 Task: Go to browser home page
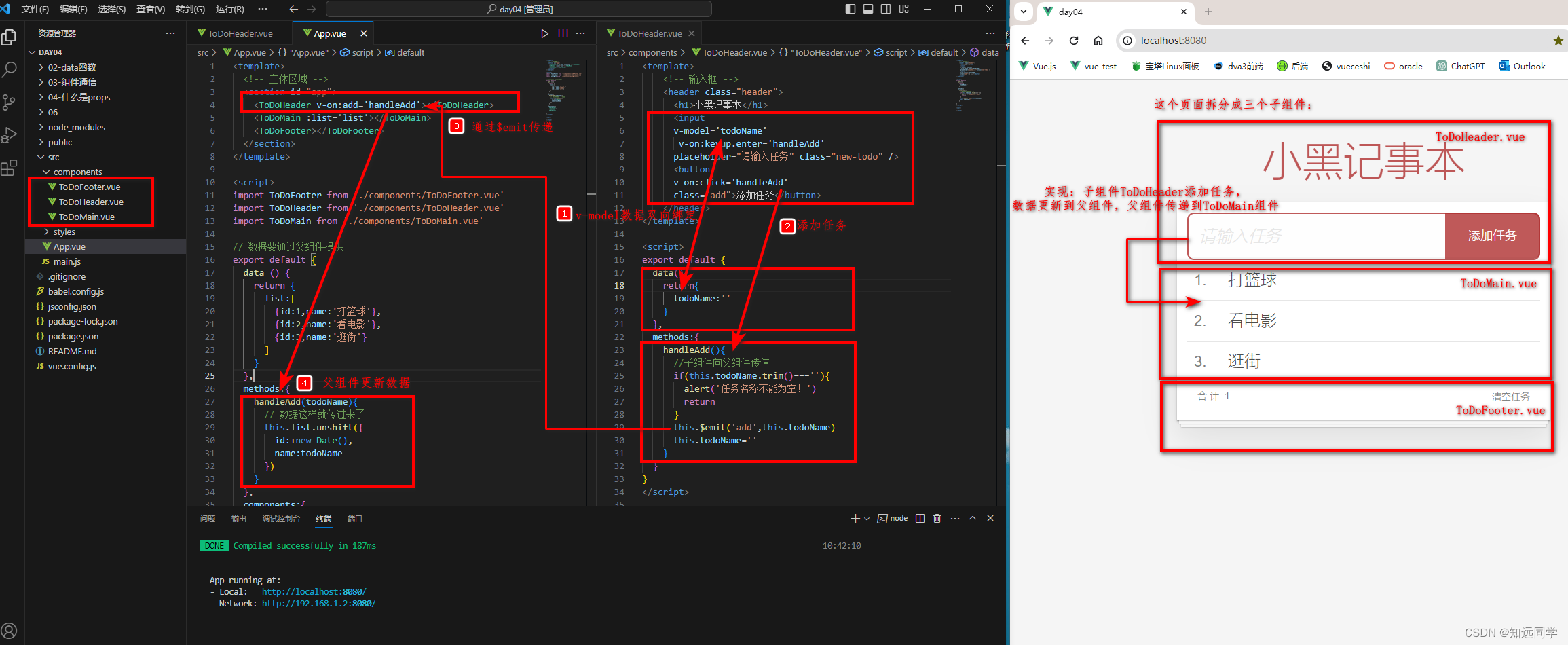coord(1098,41)
